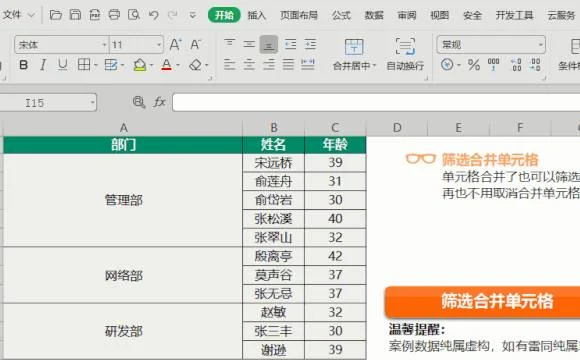
Task: Apply yellow fill color to cell
Action: [x=140, y=65]
